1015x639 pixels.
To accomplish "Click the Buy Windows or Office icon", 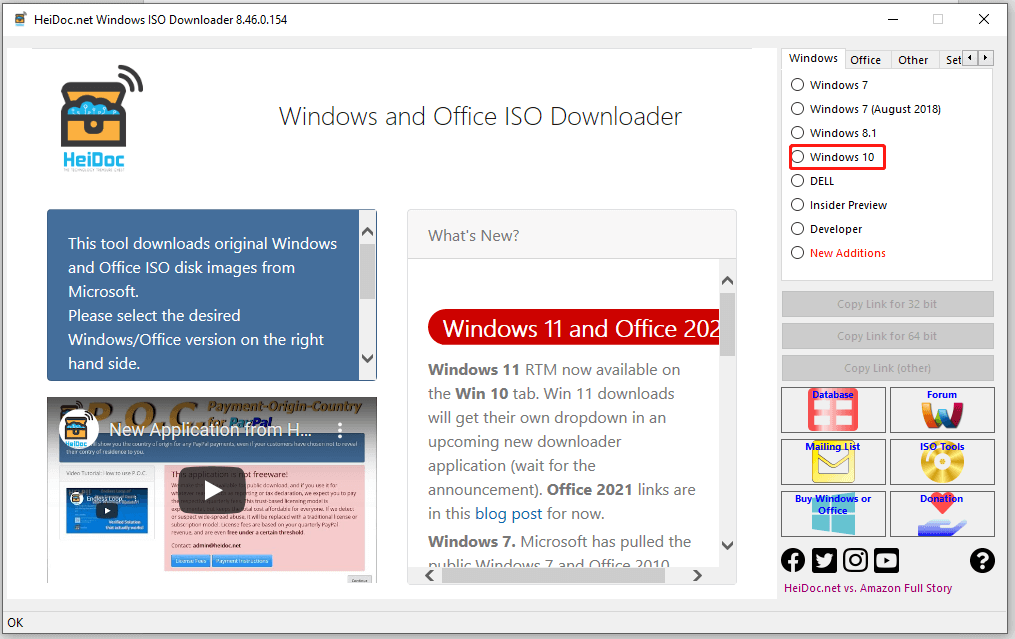I will pos(832,513).
